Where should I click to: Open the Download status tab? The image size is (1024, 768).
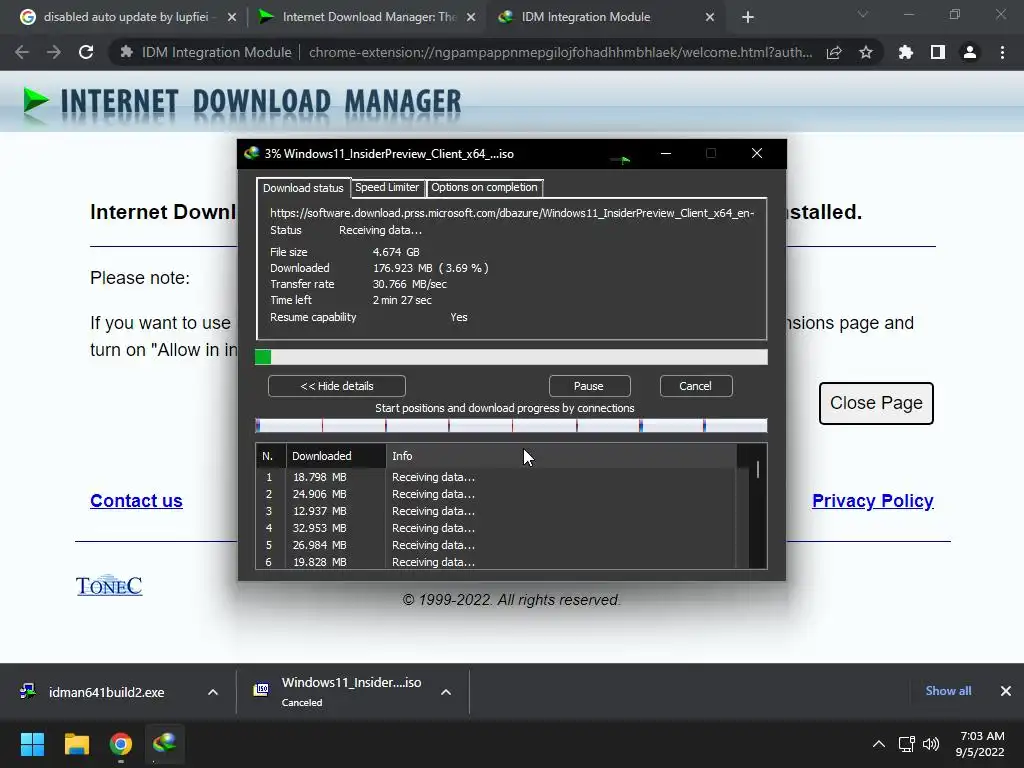tap(303, 188)
